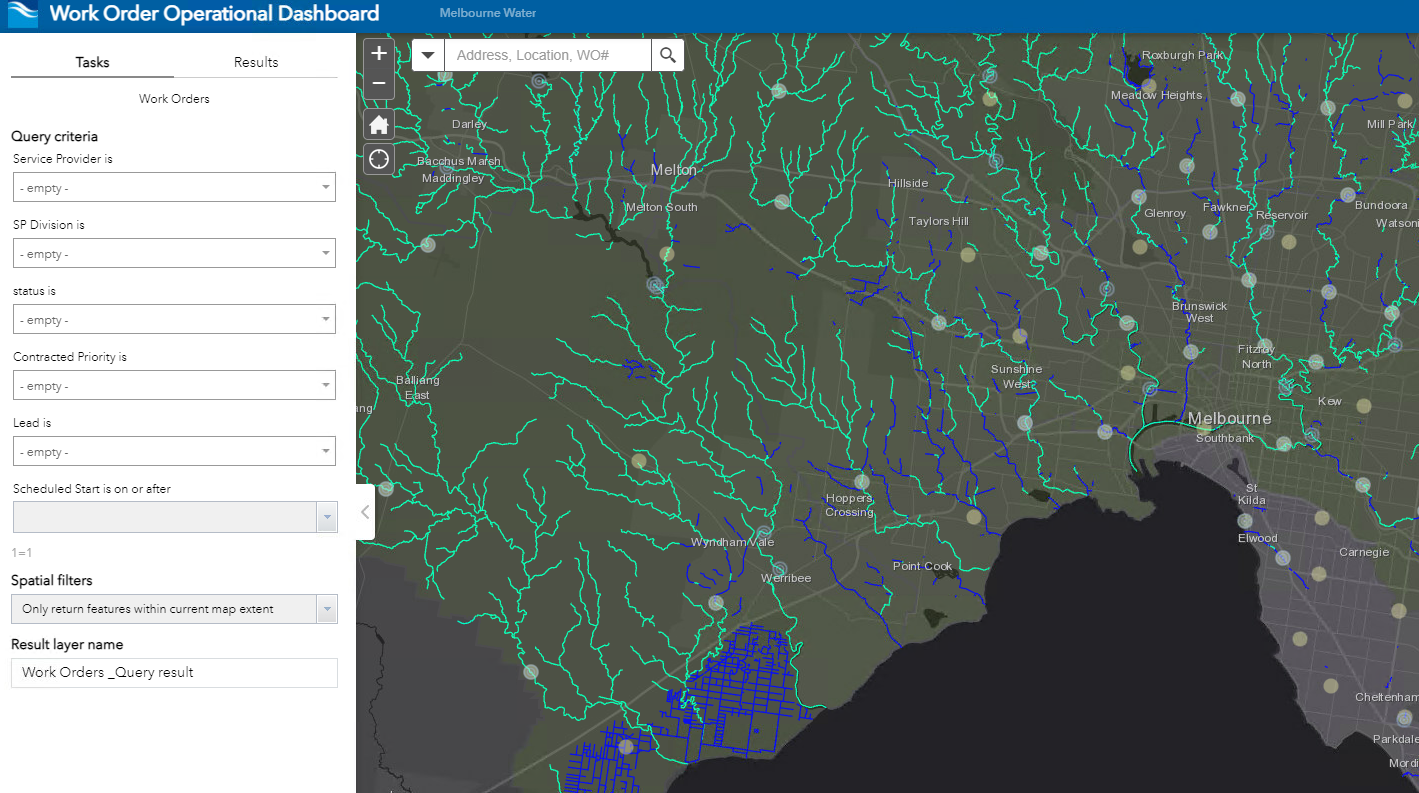
Task: Open the SP Division dropdown
Action: [326, 253]
